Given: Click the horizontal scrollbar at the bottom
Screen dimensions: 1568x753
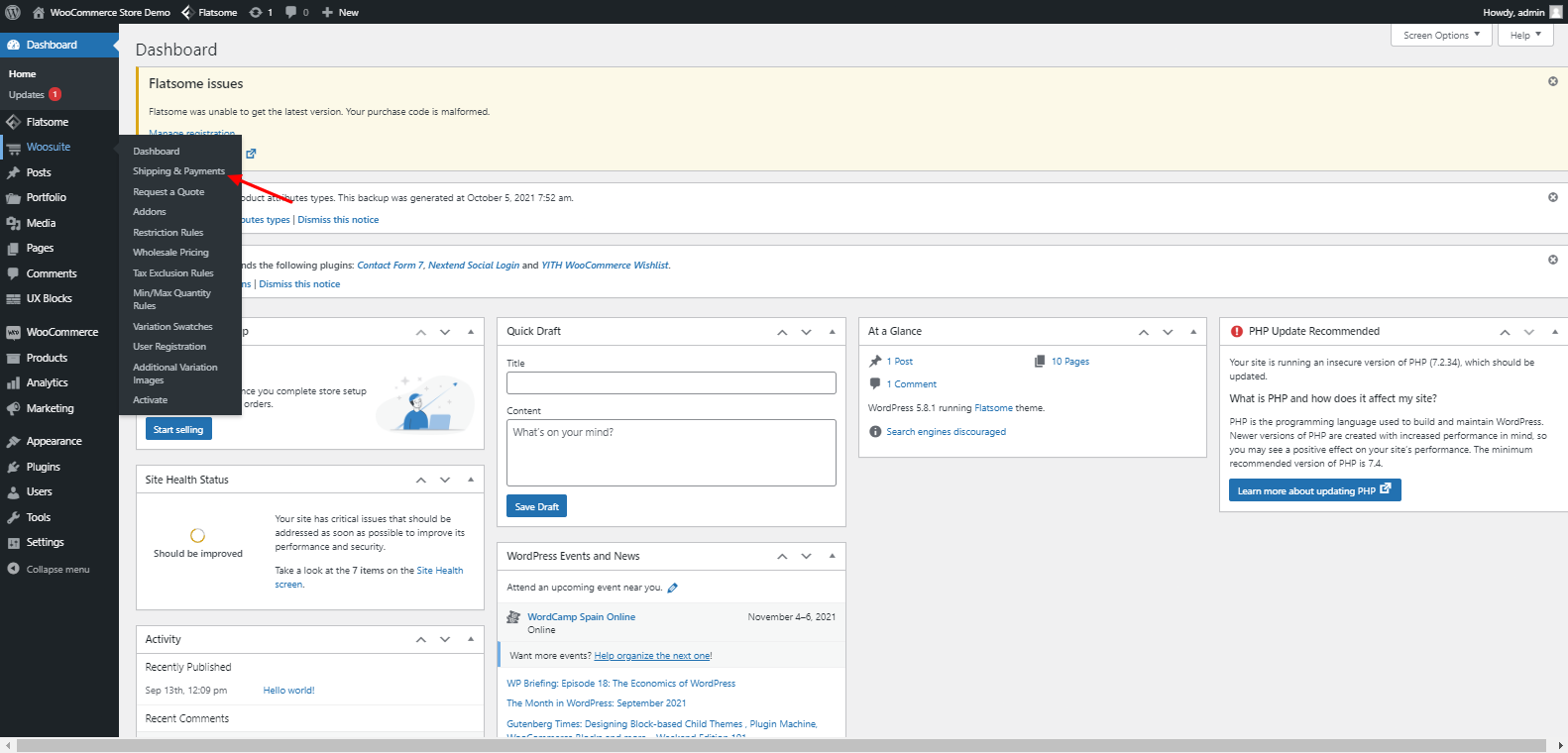Looking at the screenshot, I should (x=782, y=745).
